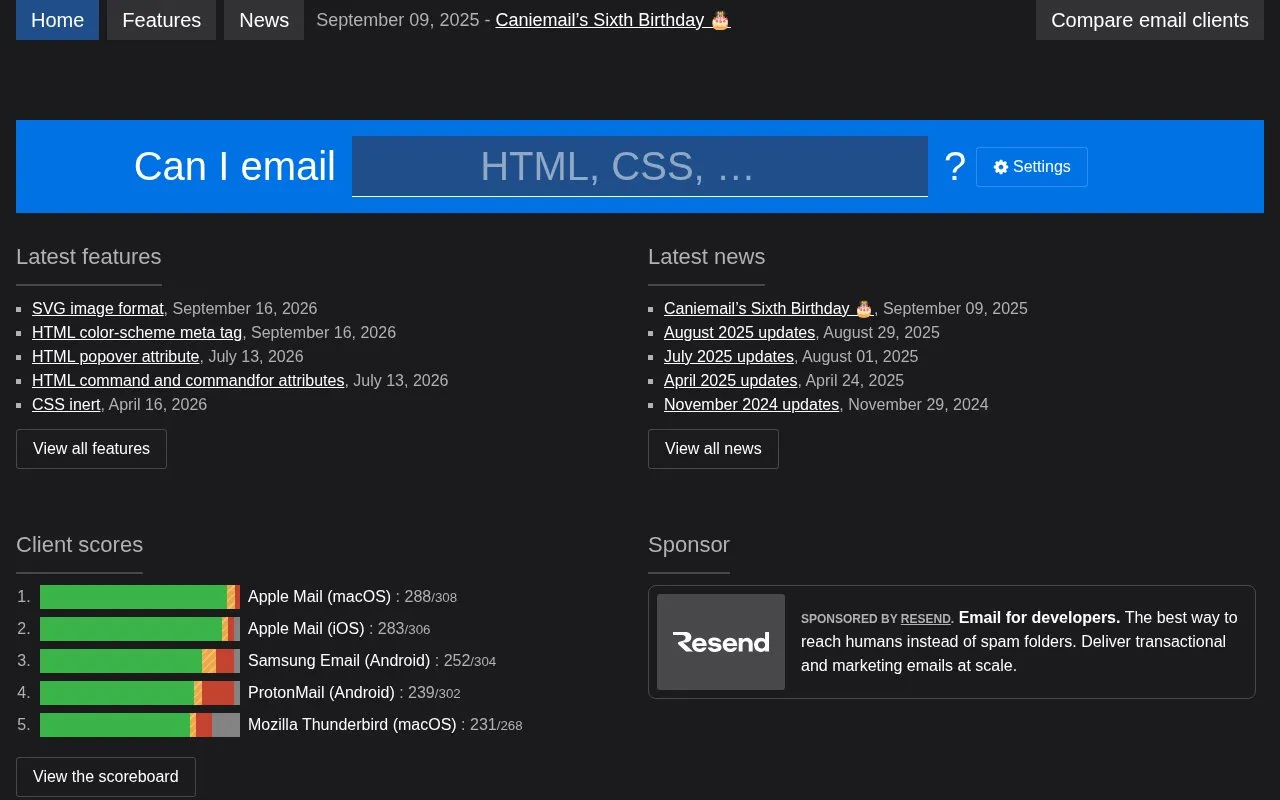Screen dimensions: 1280x800
Task: Click View all news button
Action: [713, 449]
